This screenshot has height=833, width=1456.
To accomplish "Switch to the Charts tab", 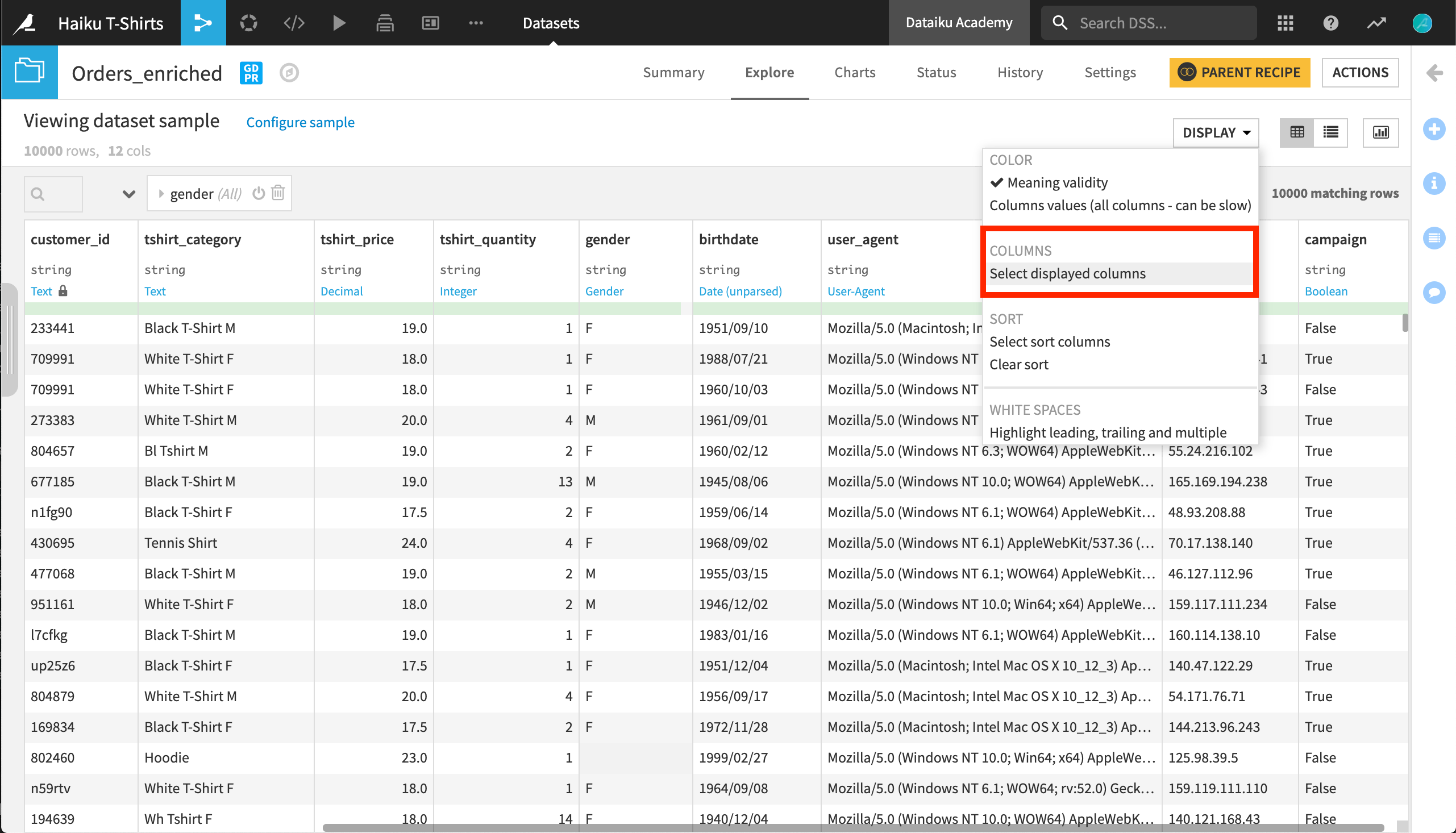I will click(855, 72).
